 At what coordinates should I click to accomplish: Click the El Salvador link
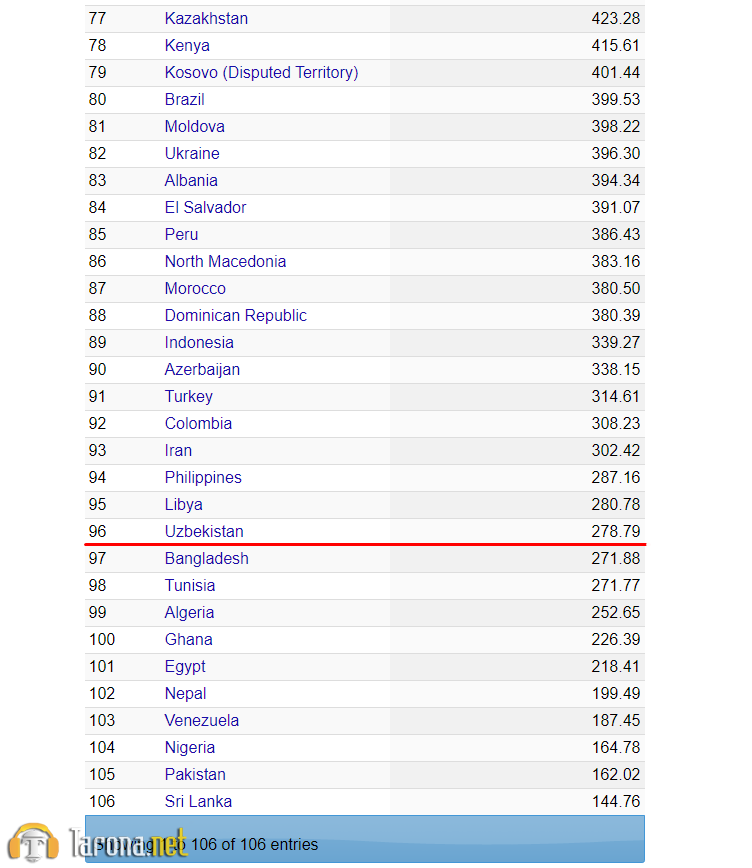pyautogui.click(x=205, y=208)
